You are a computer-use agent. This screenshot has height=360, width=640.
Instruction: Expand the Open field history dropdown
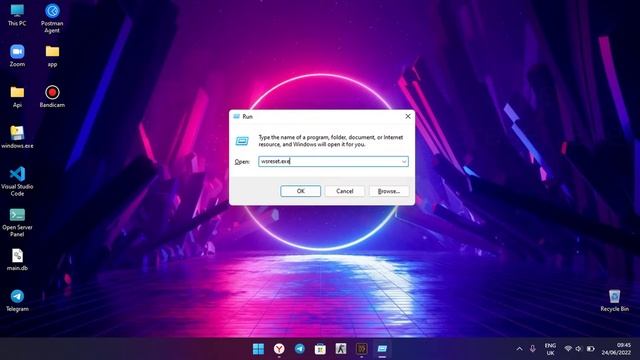404,161
